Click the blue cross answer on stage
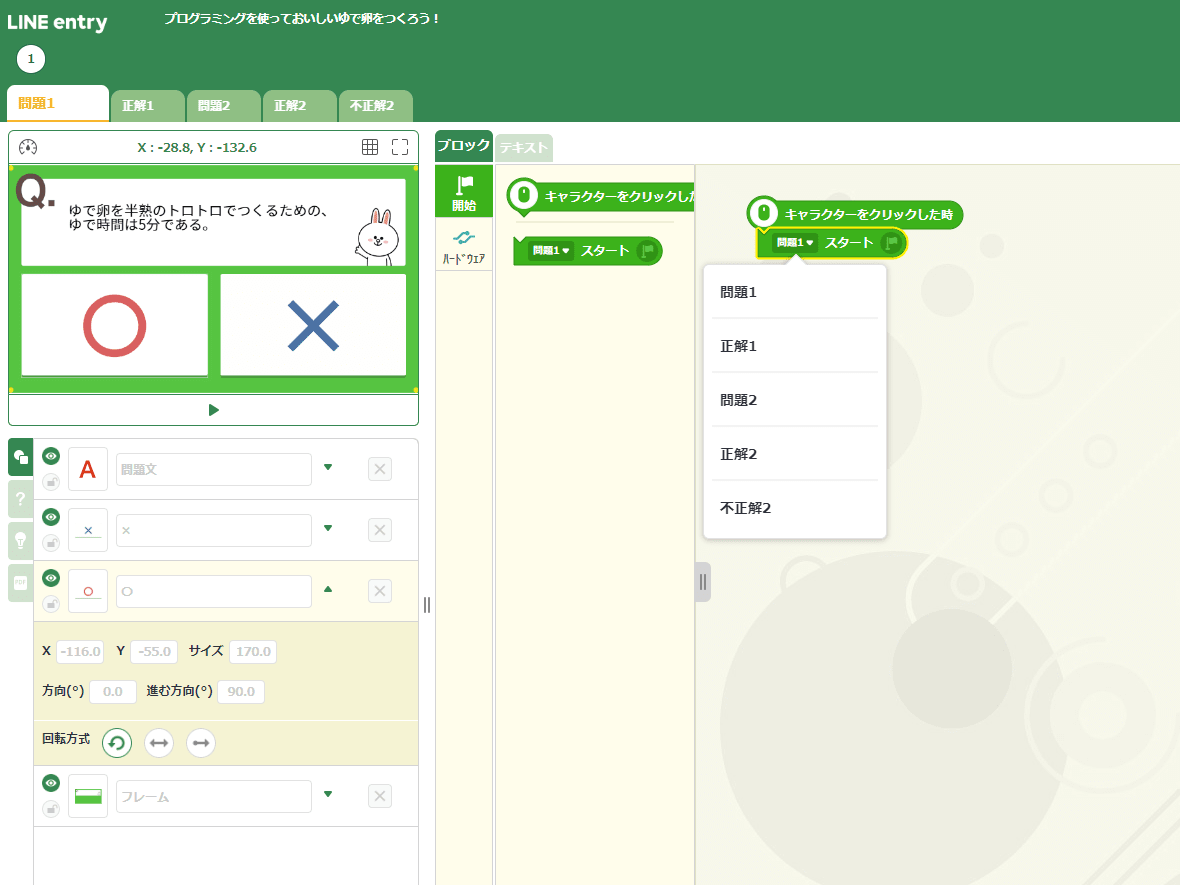 (x=313, y=326)
